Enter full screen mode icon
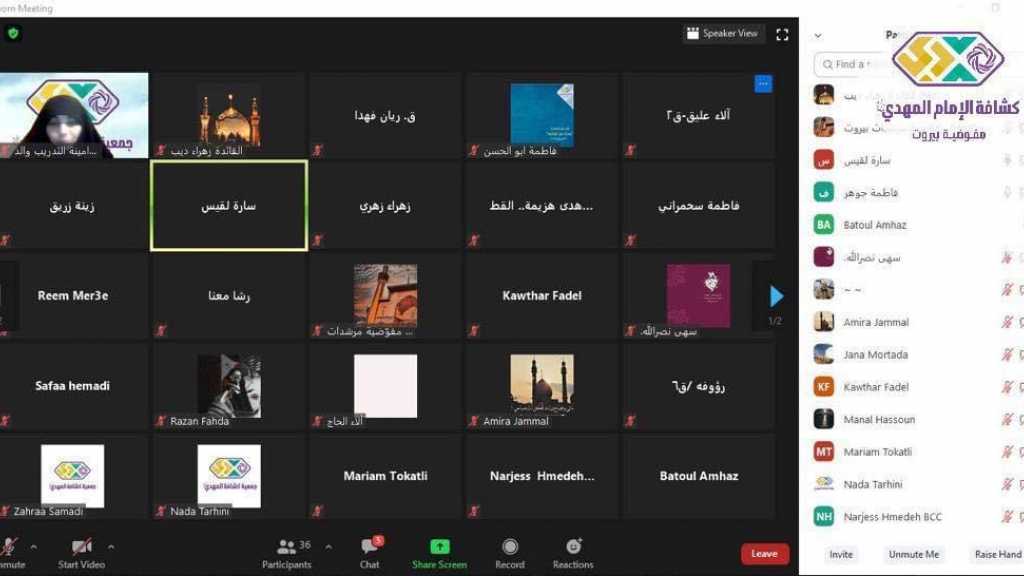 782,34
